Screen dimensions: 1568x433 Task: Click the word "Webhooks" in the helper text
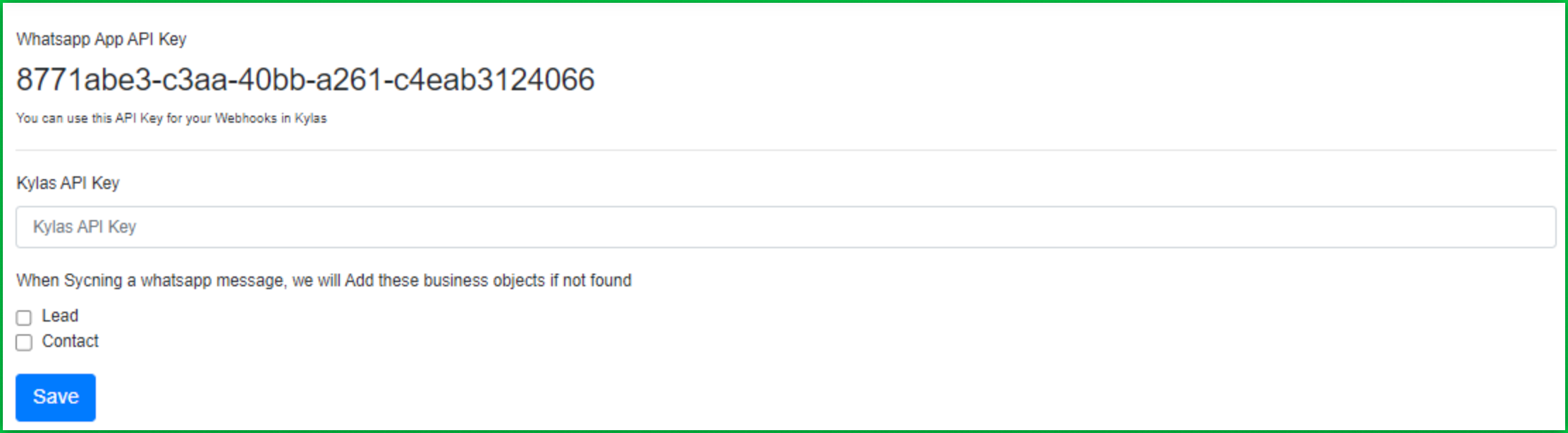pyautogui.click(x=246, y=118)
